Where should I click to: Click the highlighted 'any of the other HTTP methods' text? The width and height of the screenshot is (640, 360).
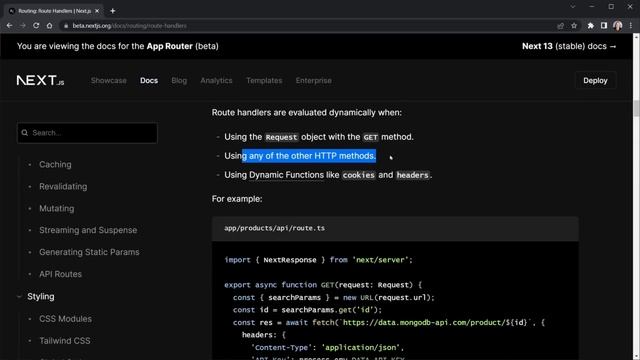312,156
